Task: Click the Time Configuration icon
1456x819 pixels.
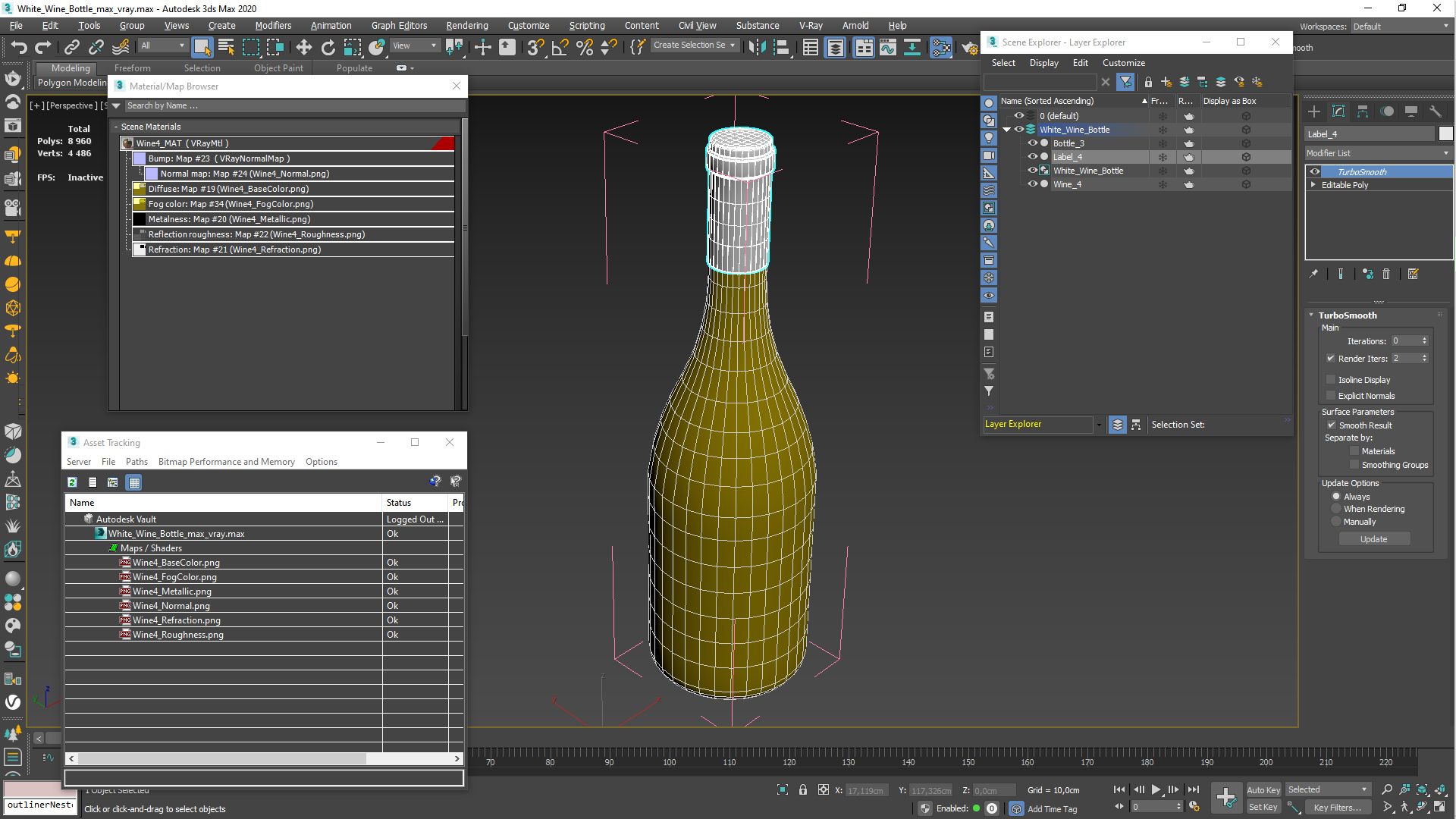Action: click(1194, 807)
